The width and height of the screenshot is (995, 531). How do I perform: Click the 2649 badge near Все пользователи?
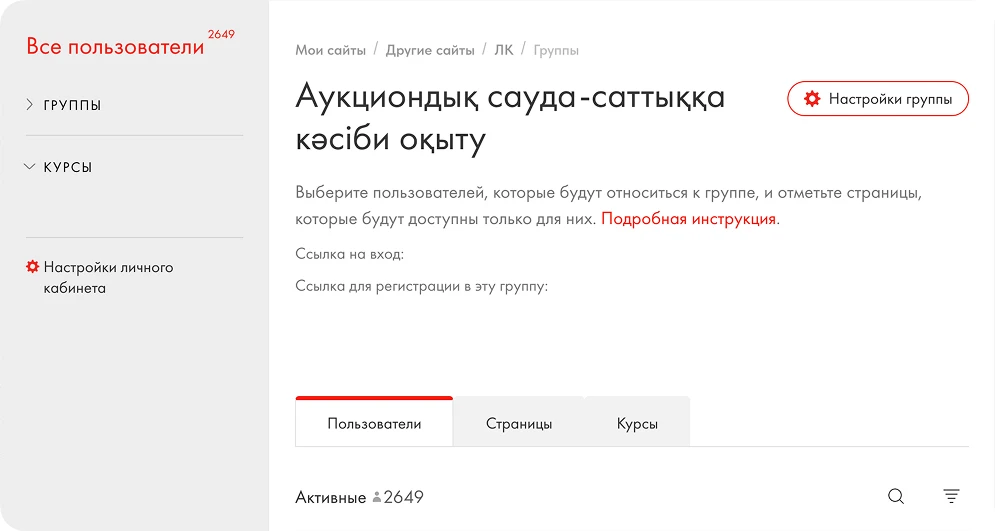click(x=221, y=34)
